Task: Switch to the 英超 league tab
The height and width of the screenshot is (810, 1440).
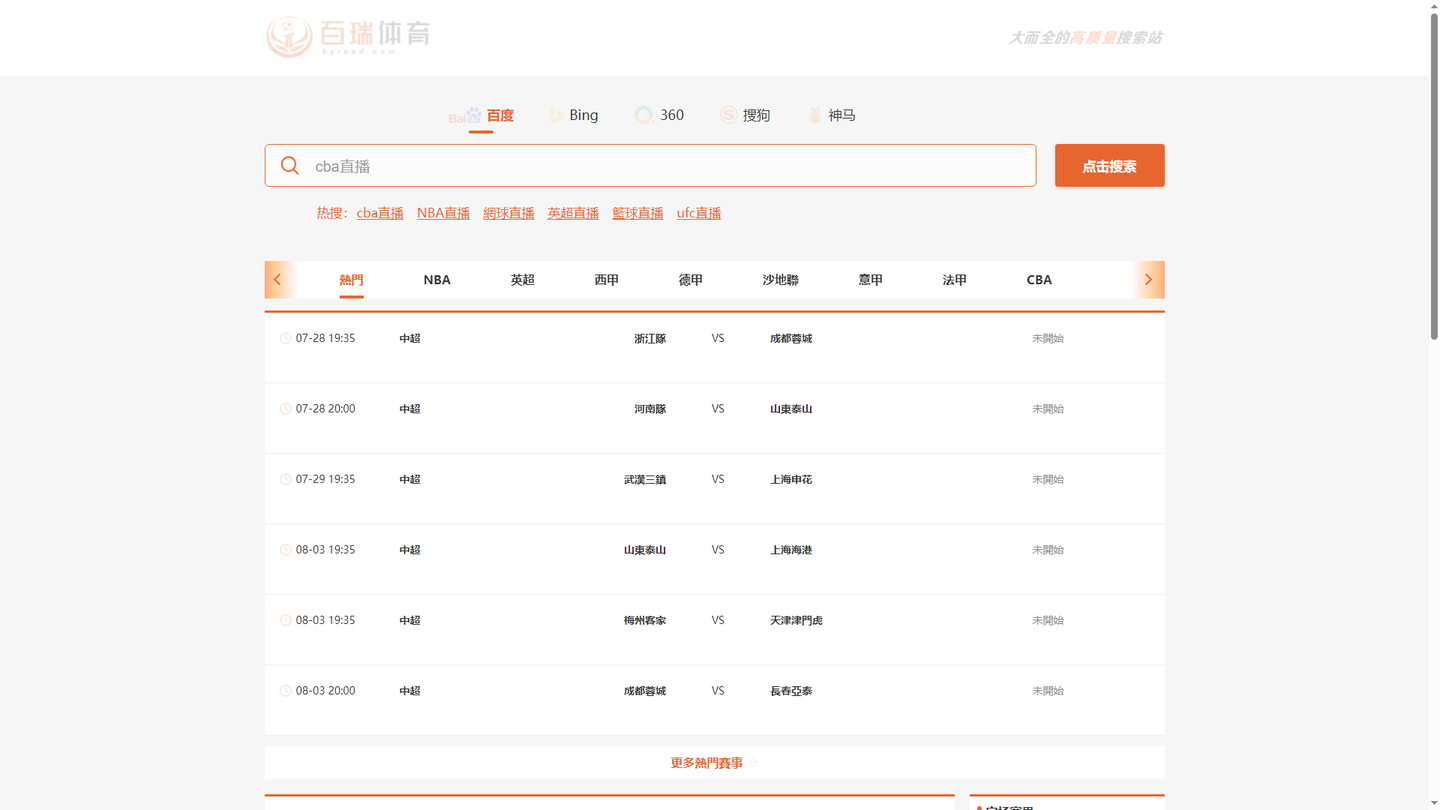Action: [522, 280]
